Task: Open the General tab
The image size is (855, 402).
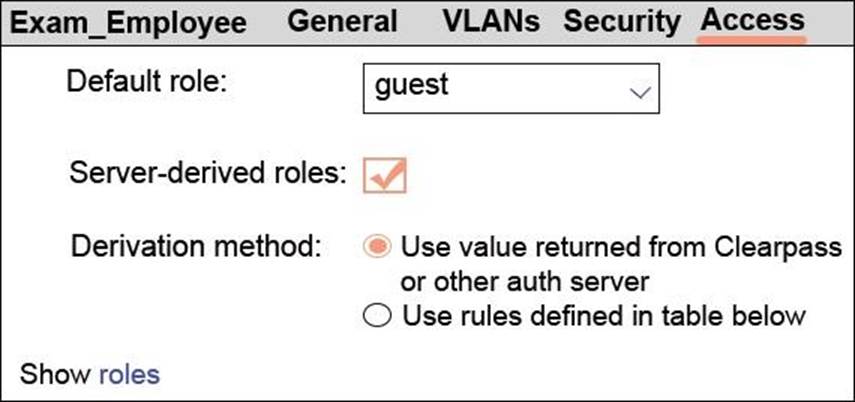Action: (342, 21)
